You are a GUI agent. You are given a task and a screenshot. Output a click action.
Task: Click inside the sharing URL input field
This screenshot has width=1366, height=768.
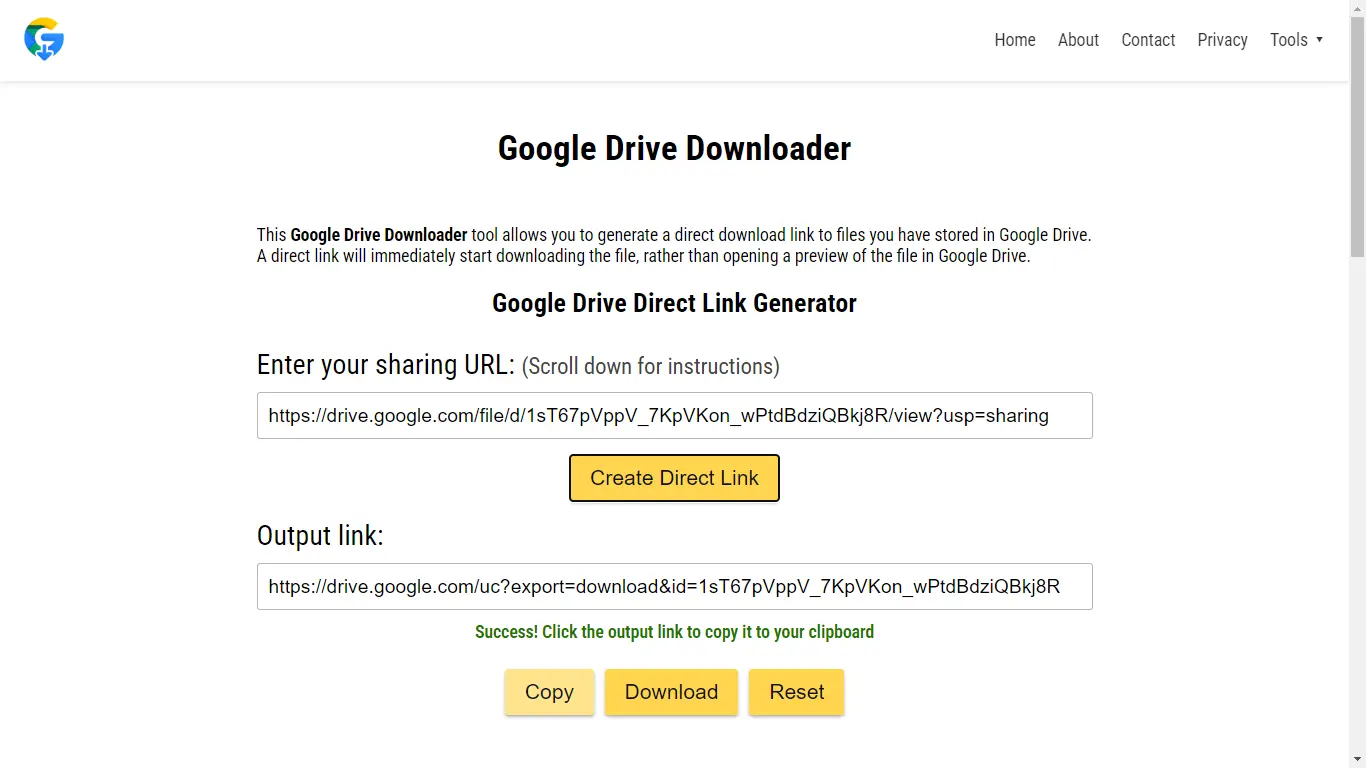pyautogui.click(x=674, y=416)
